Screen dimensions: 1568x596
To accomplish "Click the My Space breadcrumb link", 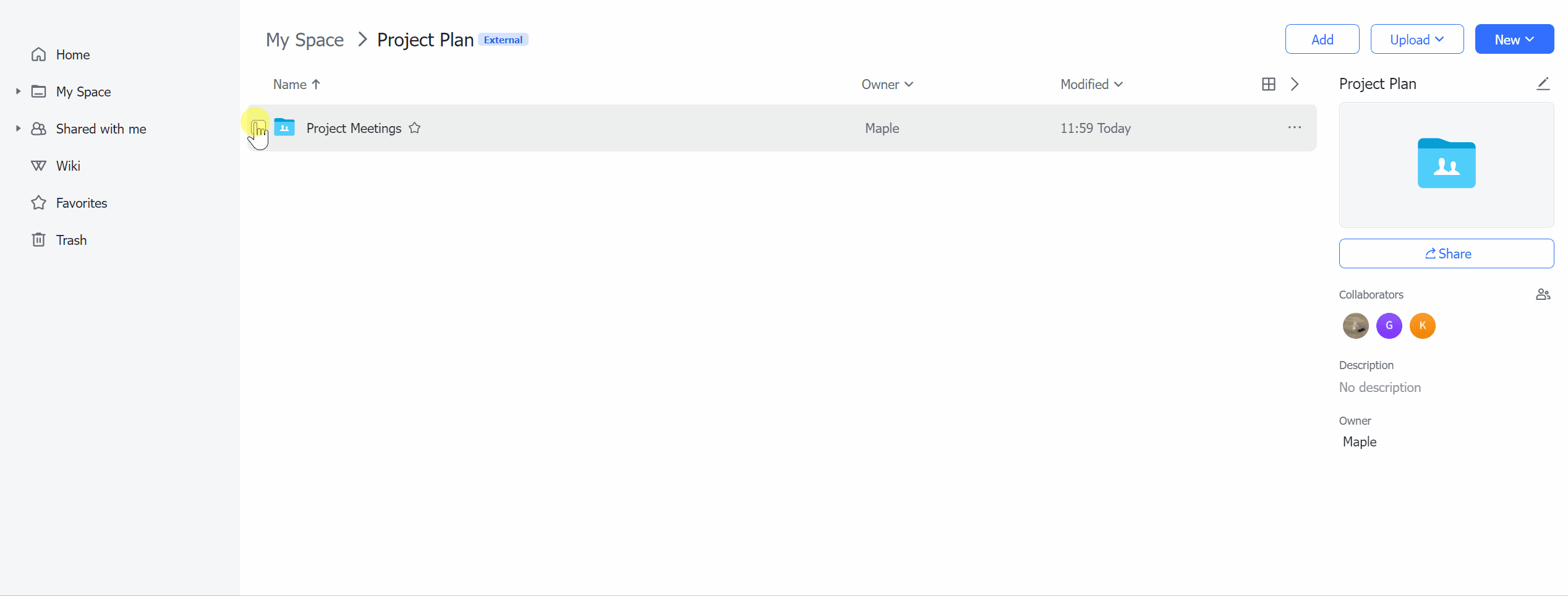I will click(305, 40).
